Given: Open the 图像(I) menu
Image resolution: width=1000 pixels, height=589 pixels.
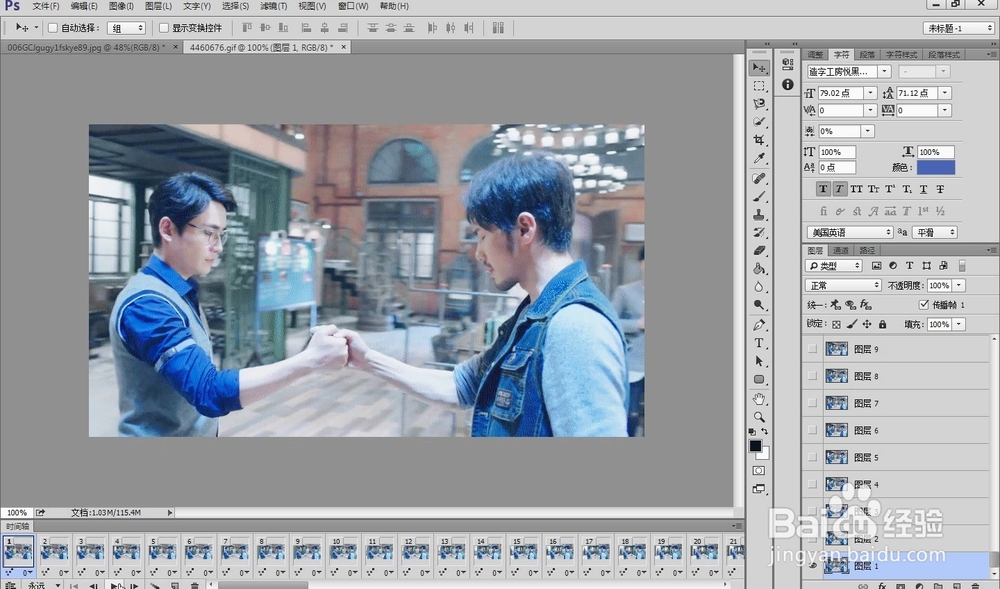Looking at the screenshot, I should (121, 6).
